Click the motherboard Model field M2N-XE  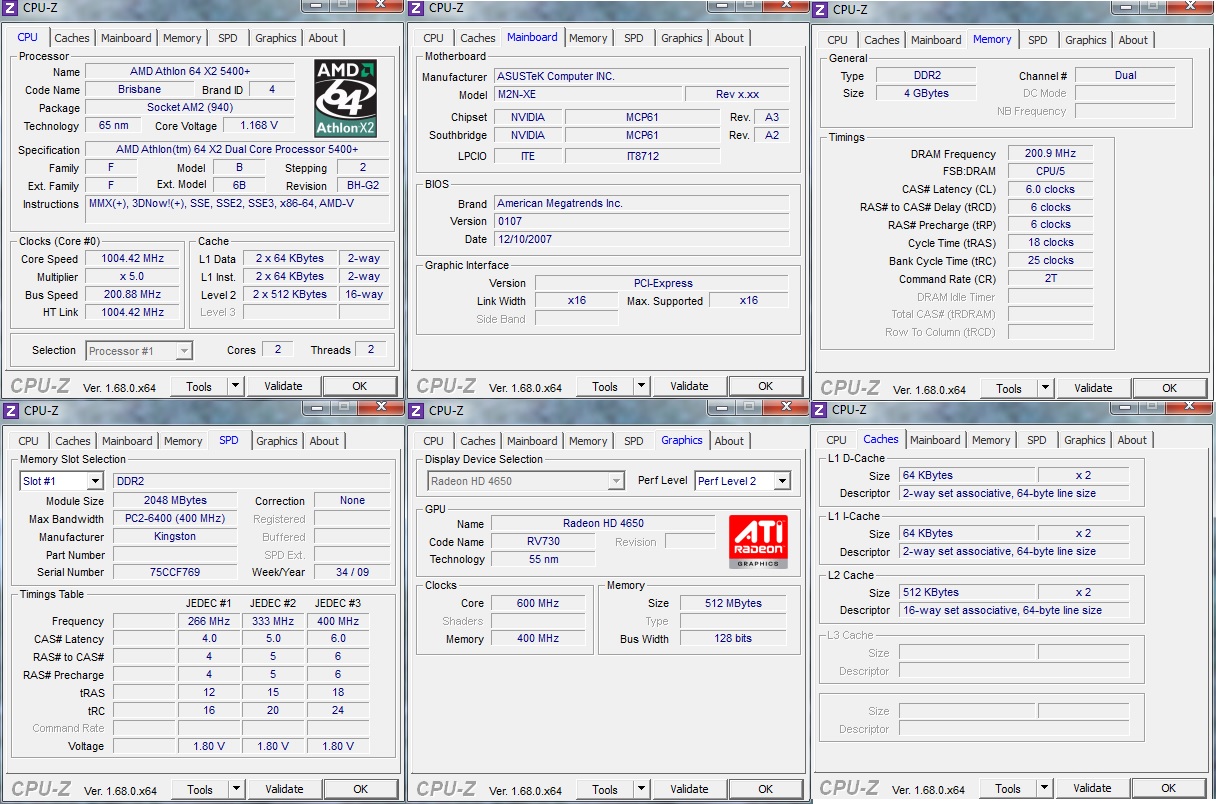(x=586, y=95)
